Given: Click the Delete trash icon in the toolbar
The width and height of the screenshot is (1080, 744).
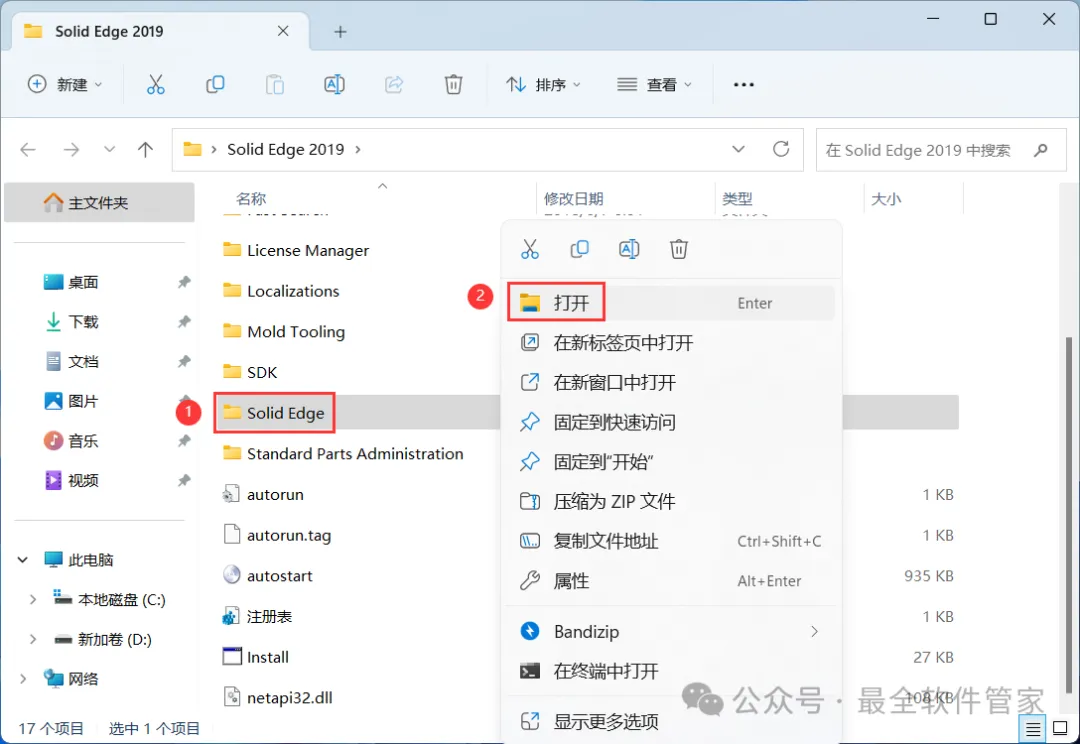Looking at the screenshot, I should [453, 84].
